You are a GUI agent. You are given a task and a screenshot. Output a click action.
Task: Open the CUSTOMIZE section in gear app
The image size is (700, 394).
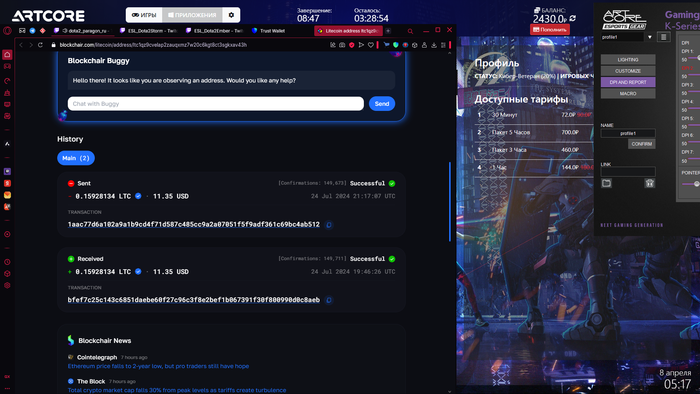(628, 71)
